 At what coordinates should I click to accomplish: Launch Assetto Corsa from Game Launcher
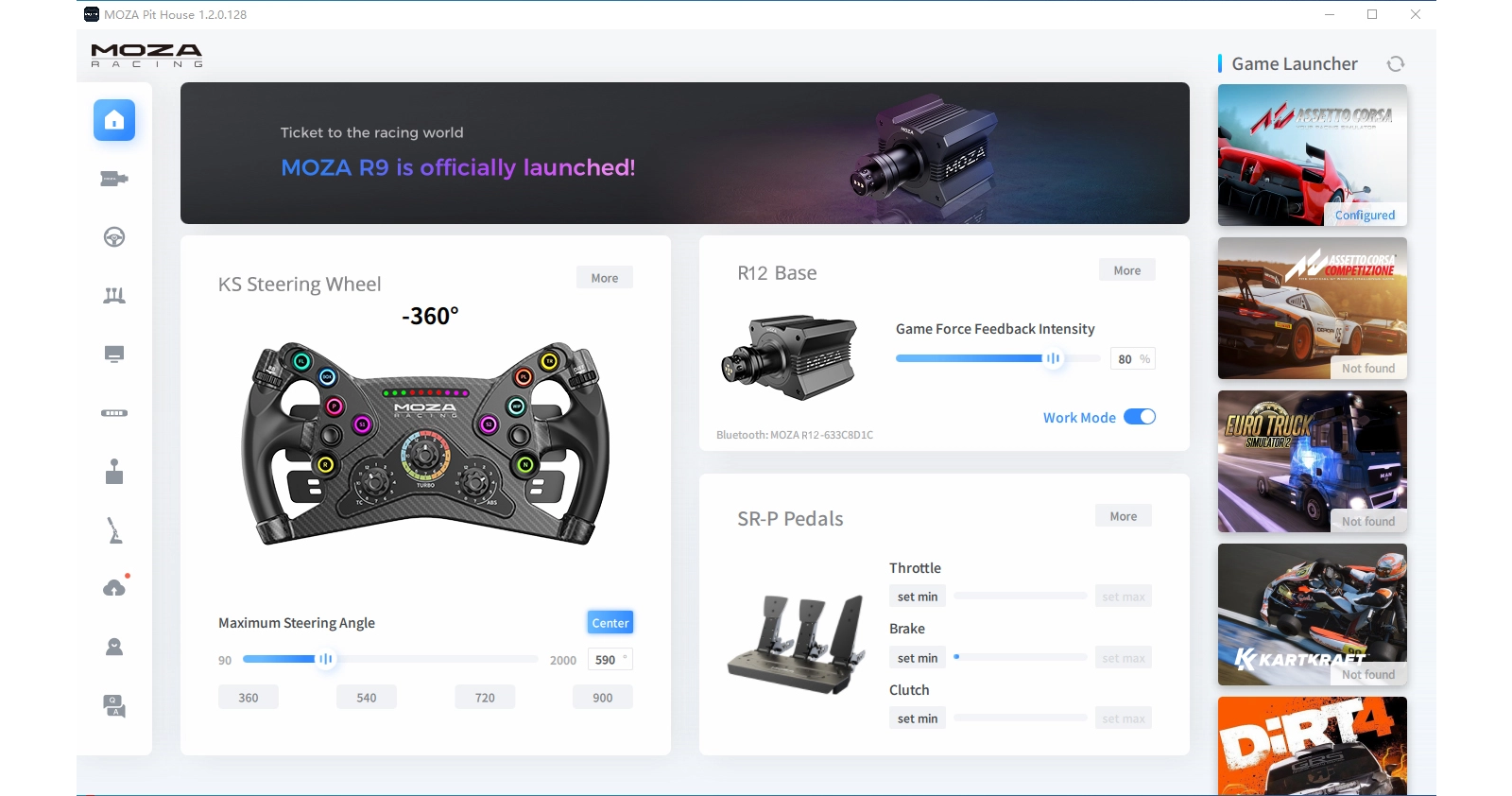1313,155
